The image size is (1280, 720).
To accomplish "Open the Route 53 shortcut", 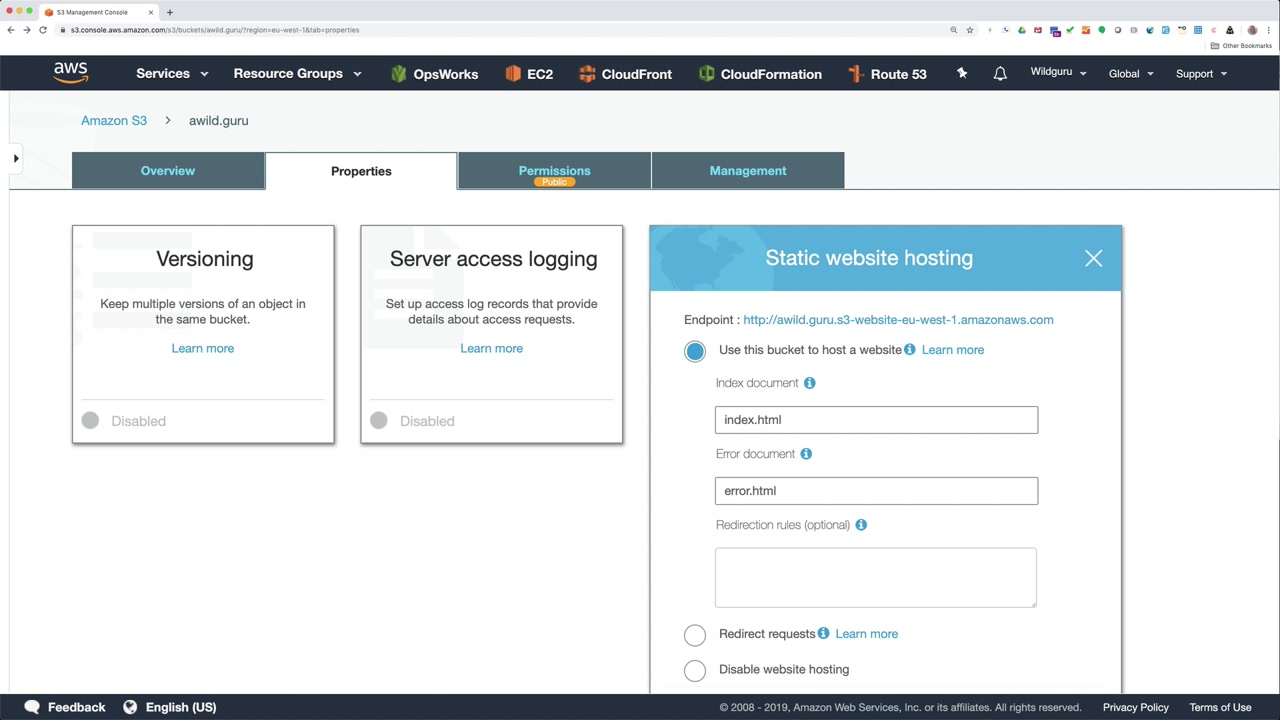I will click(x=887, y=74).
